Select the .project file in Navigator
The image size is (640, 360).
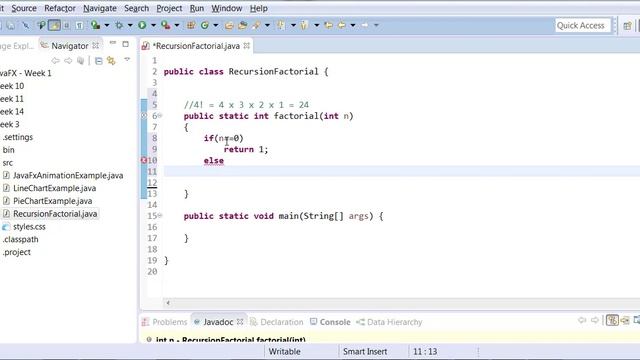pyautogui.click(x=16, y=252)
